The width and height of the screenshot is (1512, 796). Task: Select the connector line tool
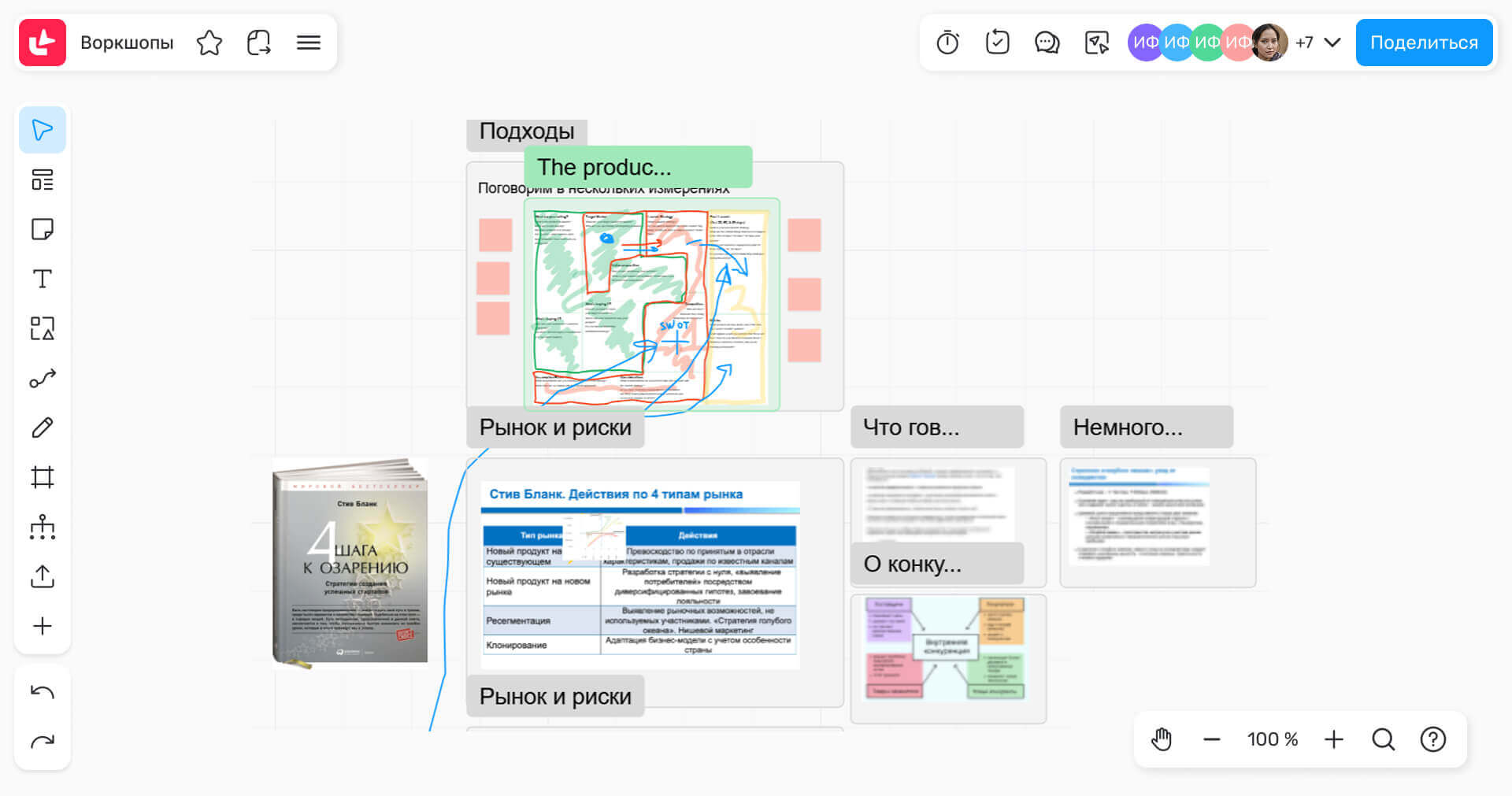43,379
